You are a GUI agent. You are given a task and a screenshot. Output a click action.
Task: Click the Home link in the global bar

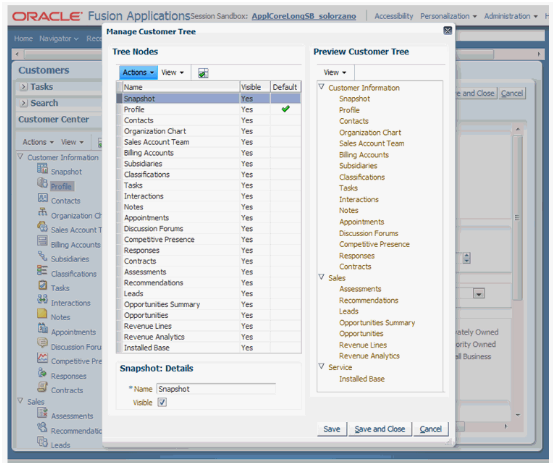click(x=23, y=39)
